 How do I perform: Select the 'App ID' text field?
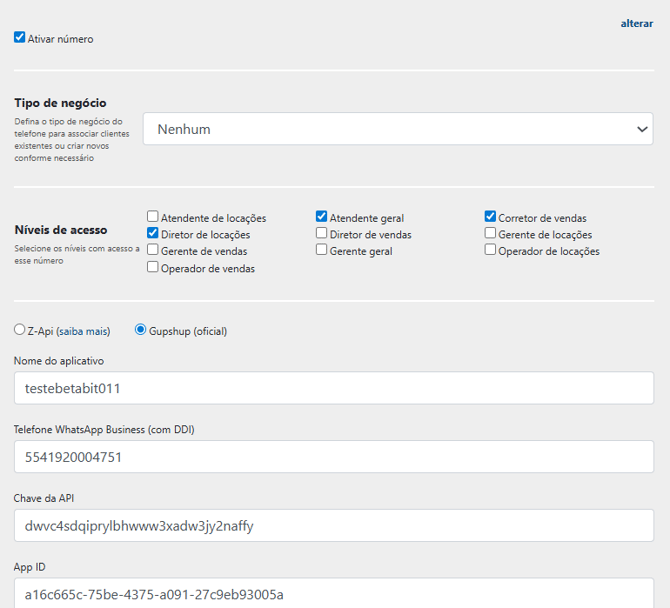coord(334,593)
